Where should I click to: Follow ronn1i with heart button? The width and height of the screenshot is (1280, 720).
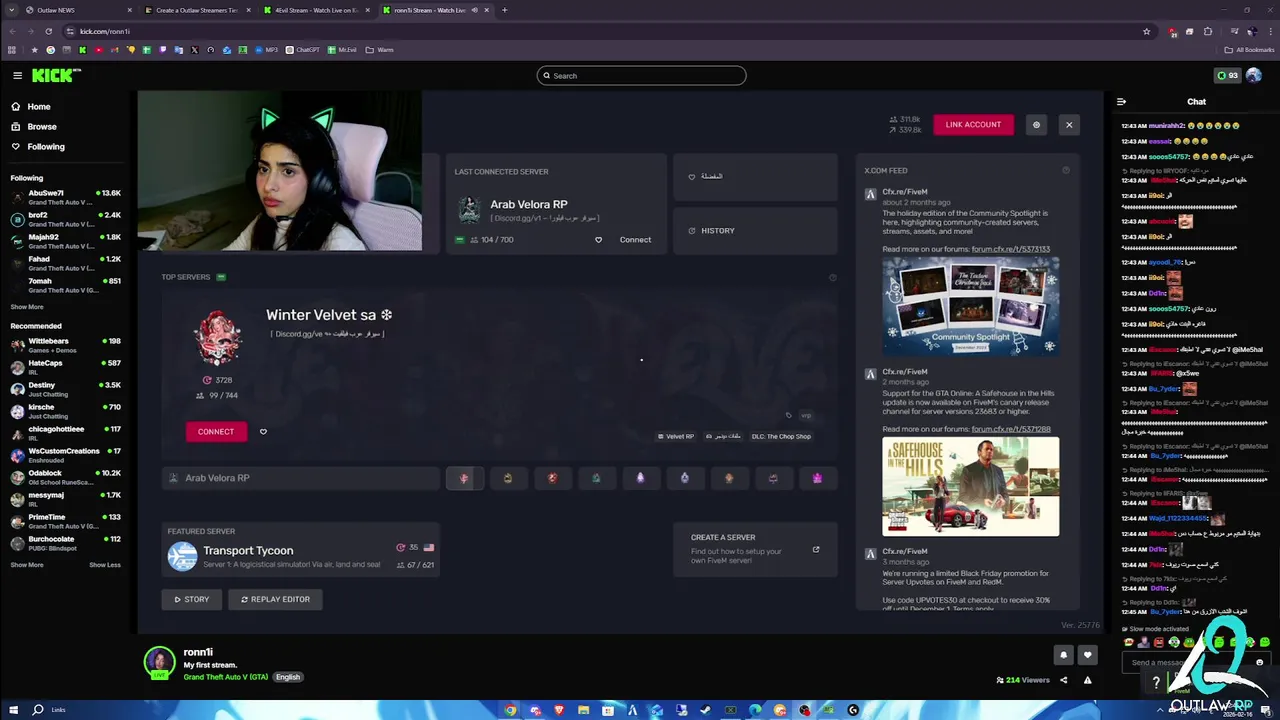(x=1088, y=655)
